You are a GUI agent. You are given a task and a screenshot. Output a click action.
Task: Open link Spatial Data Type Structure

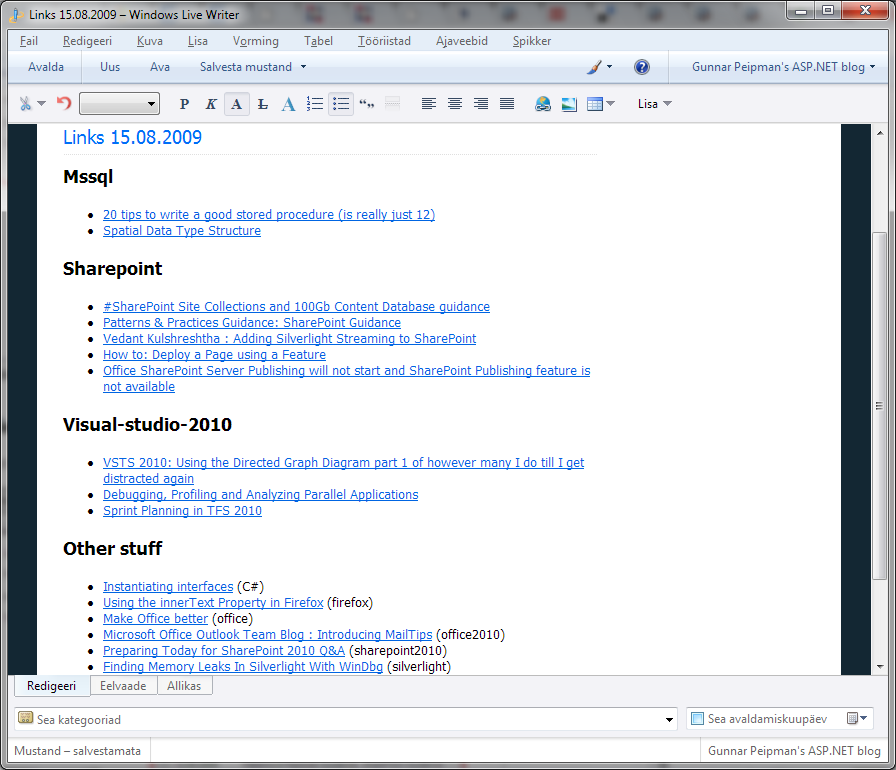coord(182,231)
